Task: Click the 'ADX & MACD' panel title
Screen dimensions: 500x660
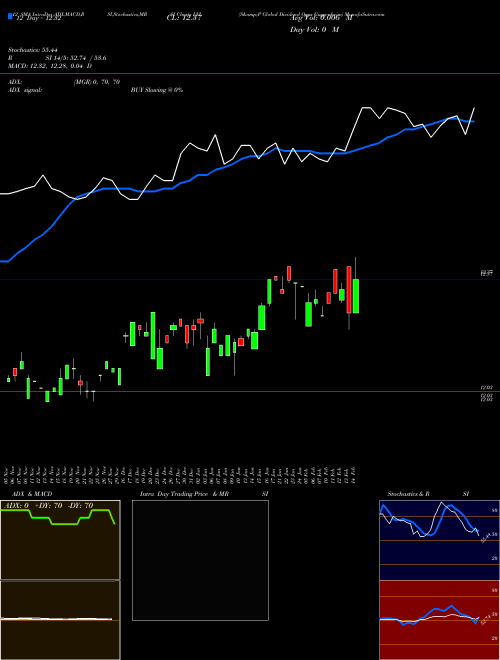Action: [x=32, y=494]
